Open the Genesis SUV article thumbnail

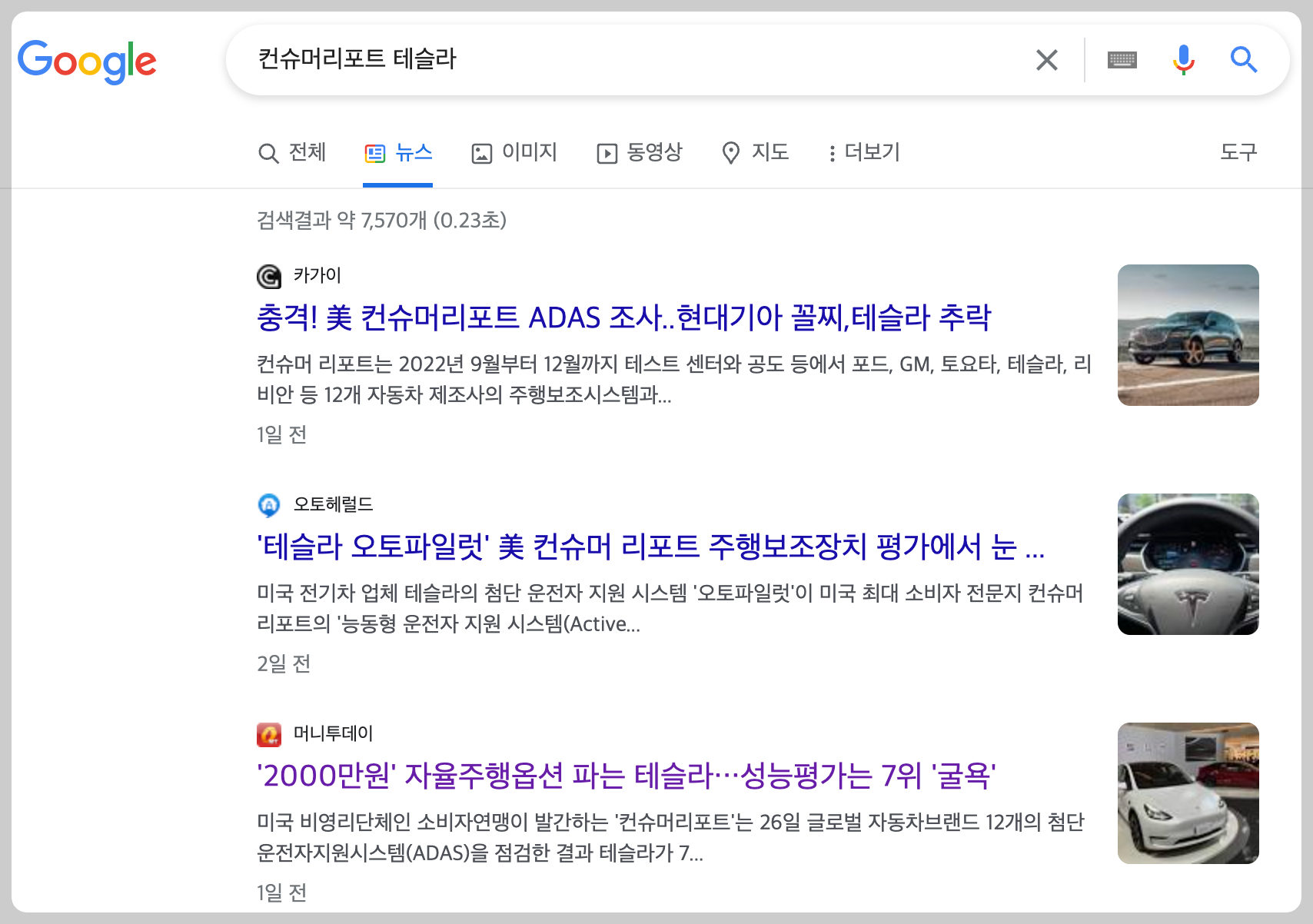coord(1188,335)
